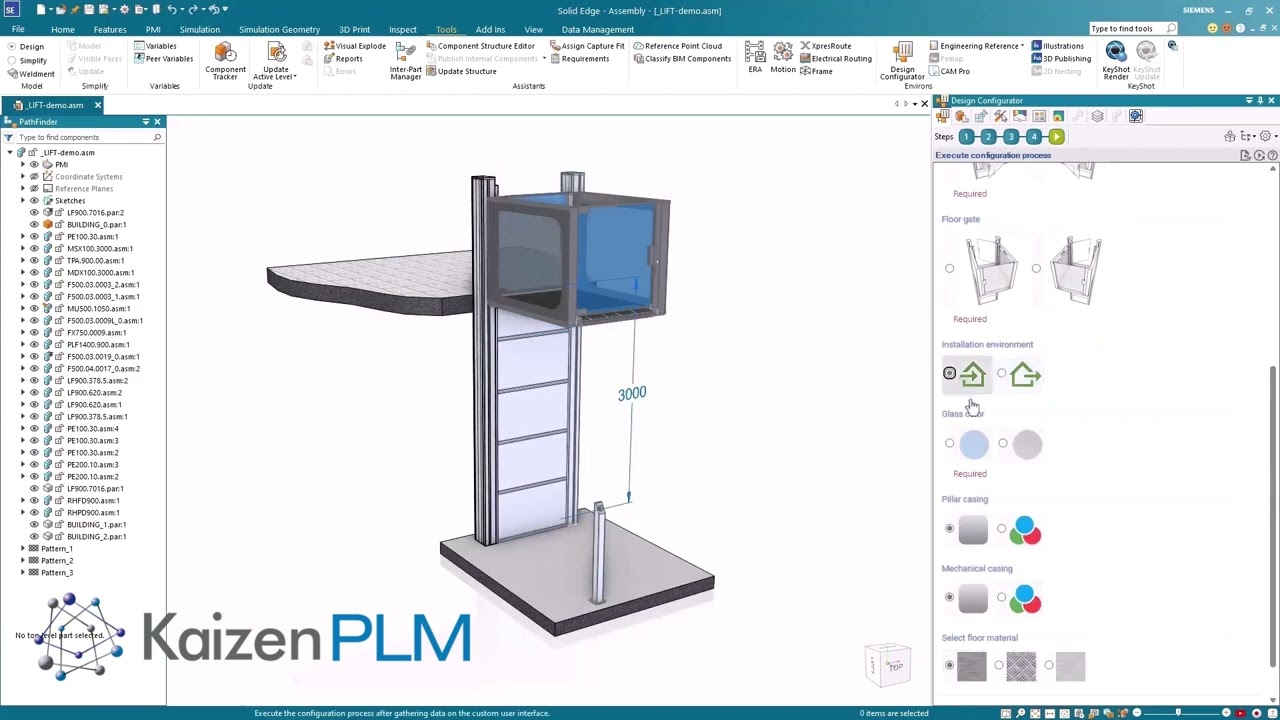Switch to the Inspect tab
The image size is (1280, 720).
click(403, 29)
